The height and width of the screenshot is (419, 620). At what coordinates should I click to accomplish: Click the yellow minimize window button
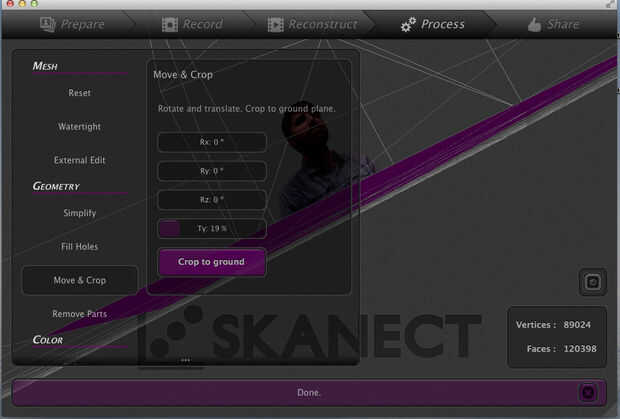coord(23,3)
